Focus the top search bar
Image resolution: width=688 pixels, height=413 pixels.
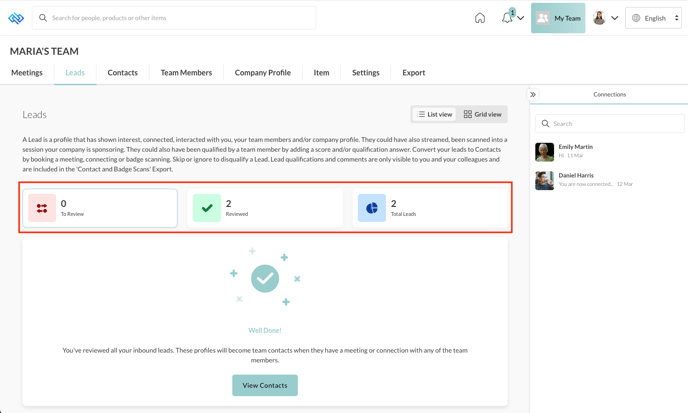[175, 18]
